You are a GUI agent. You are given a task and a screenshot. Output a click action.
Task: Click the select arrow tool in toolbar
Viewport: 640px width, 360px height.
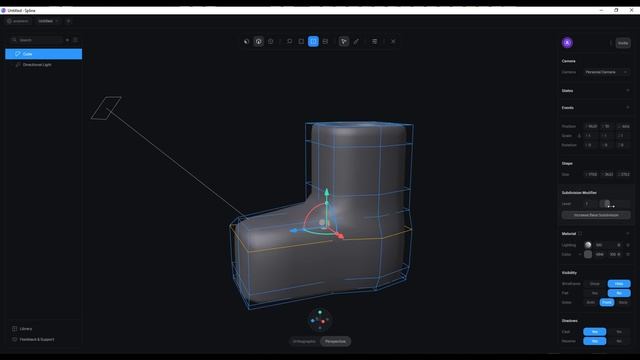(x=344, y=41)
